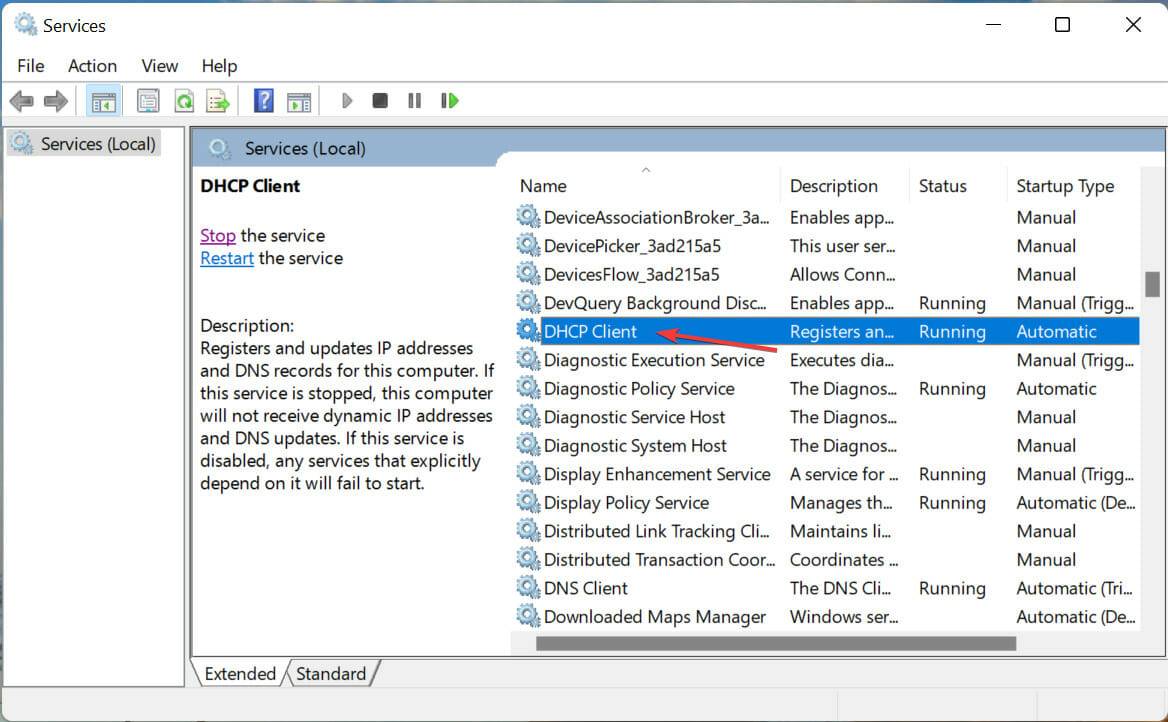1168x722 pixels.
Task: Click the Services app icon in title bar
Action: [x=25, y=25]
